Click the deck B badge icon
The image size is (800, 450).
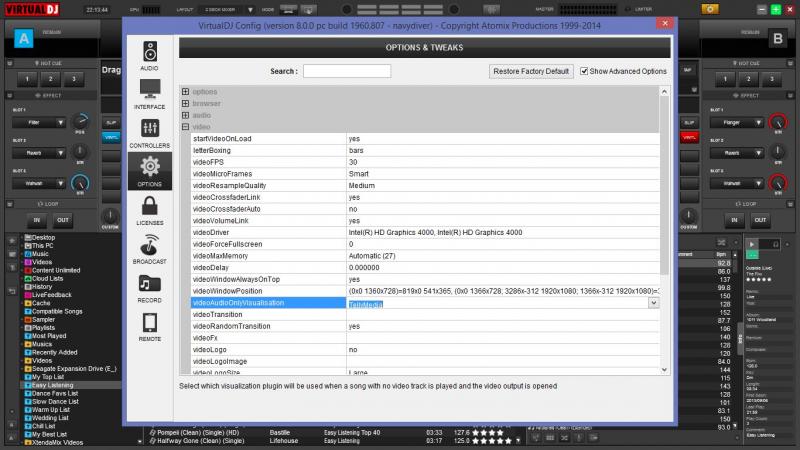coord(778,38)
